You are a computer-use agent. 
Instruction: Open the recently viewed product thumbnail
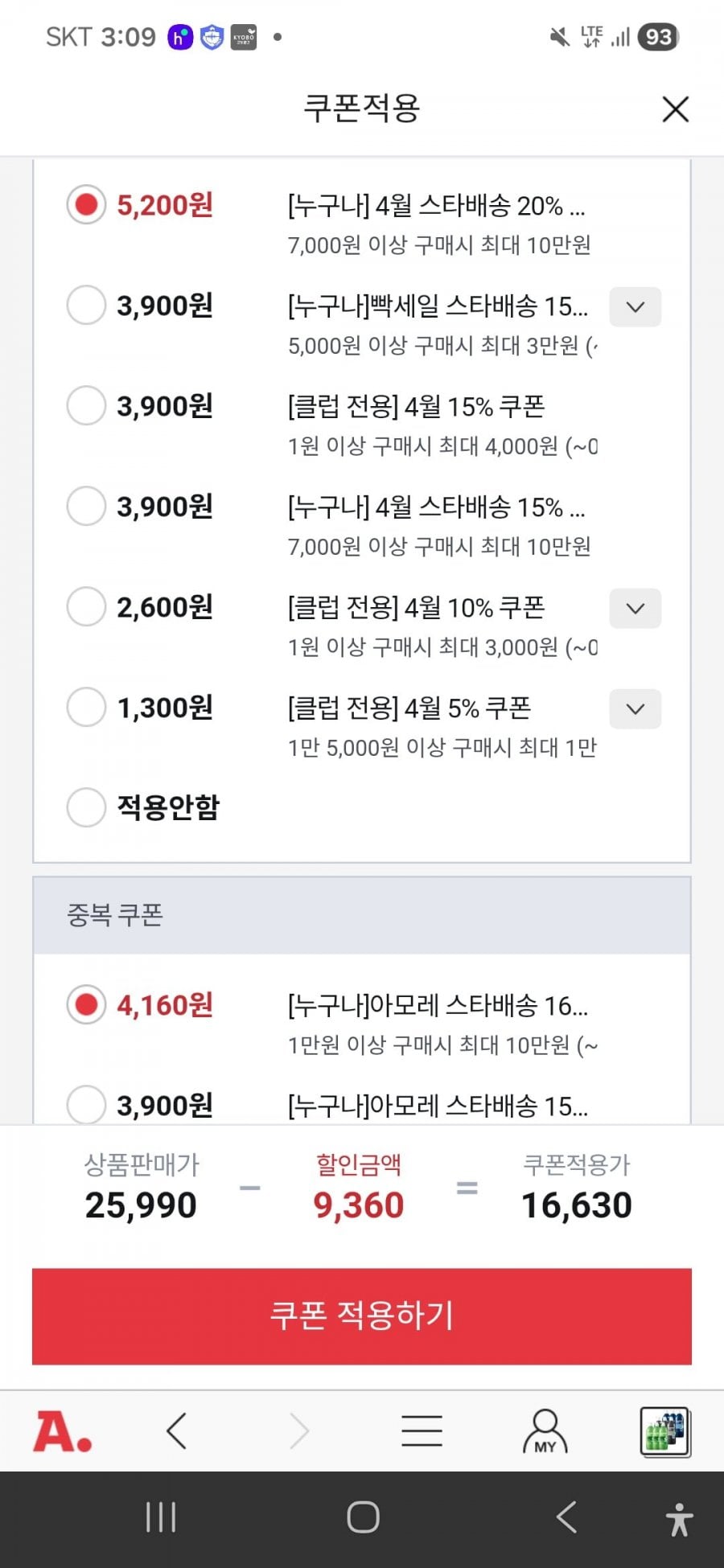[x=664, y=1432]
